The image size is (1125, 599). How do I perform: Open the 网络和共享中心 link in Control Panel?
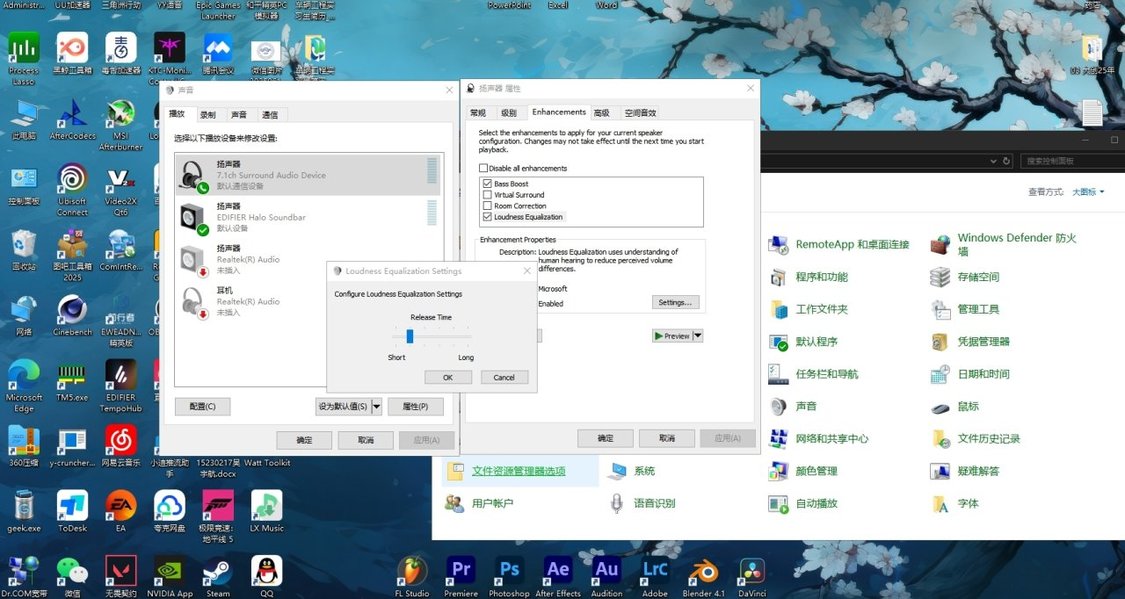[832, 439]
